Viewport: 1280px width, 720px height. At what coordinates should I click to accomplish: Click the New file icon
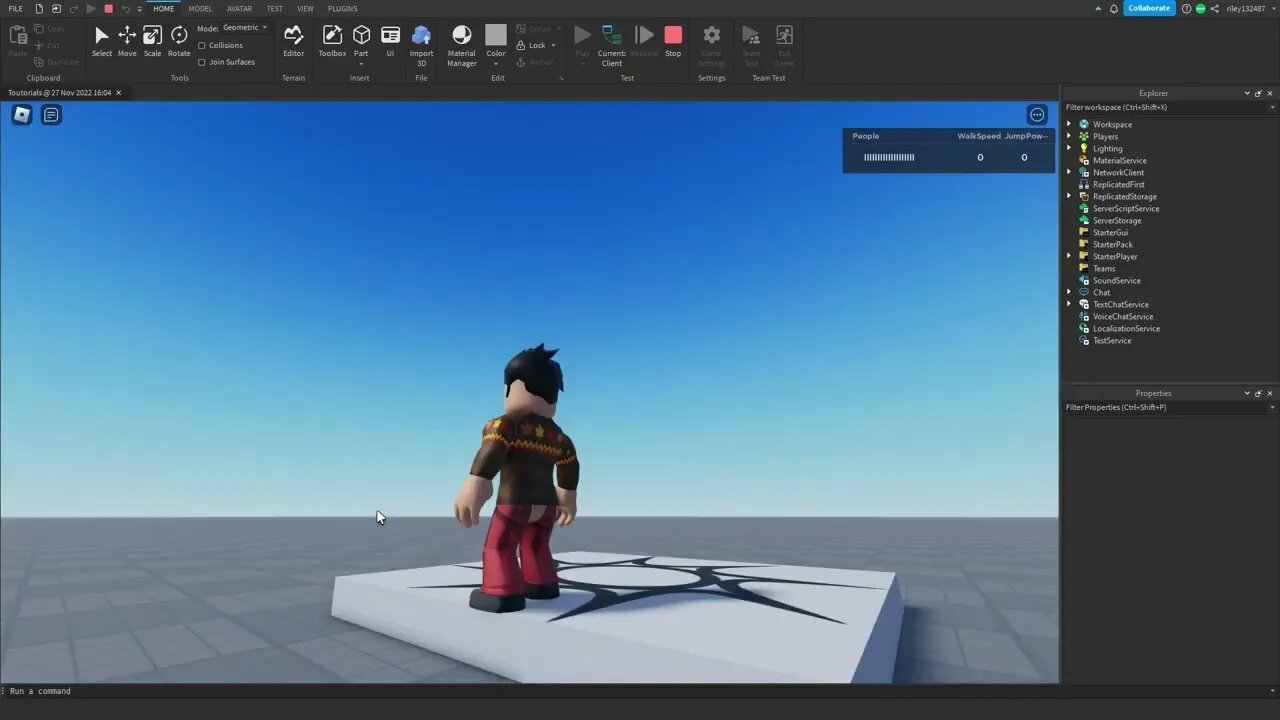(x=39, y=8)
